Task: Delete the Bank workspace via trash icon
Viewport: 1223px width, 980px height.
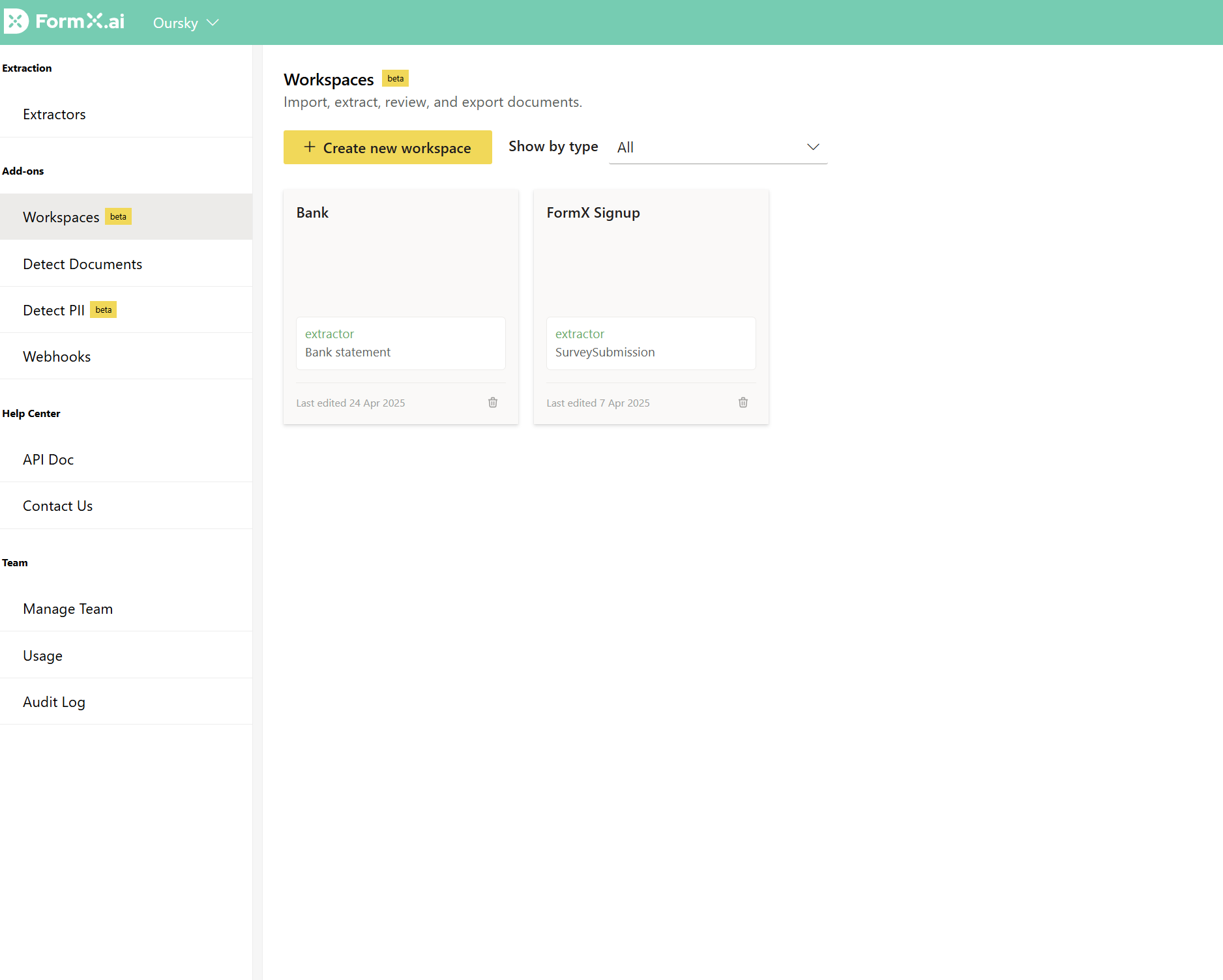Action: tap(493, 403)
